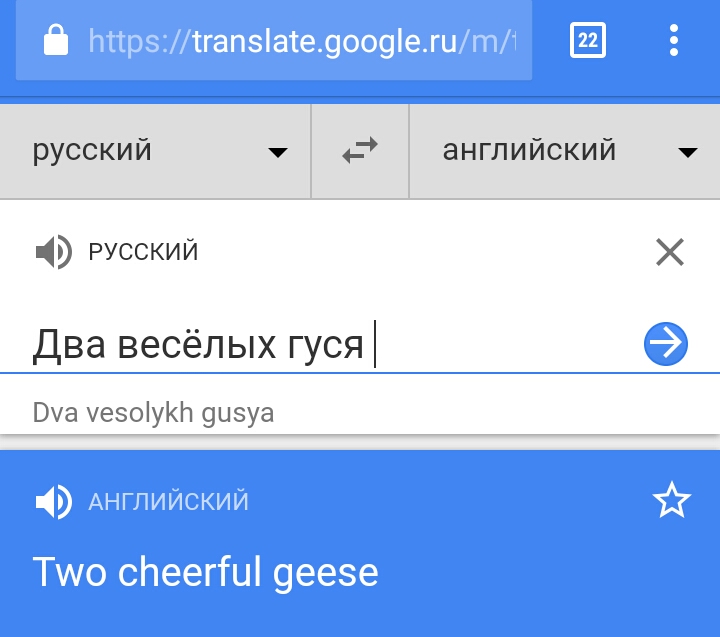Click the lock icon in address bar
Viewport: 720px width, 637px height.
tap(56, 41)
